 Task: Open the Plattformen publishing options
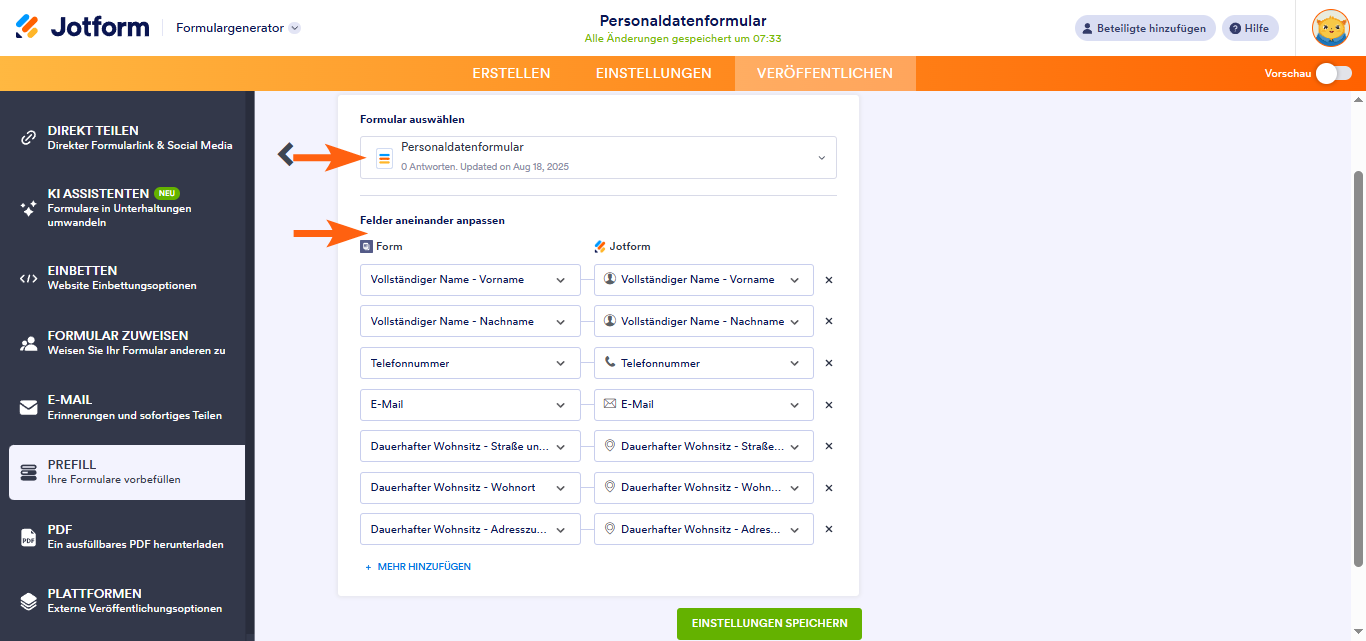pyautogui.click(x=127, y=601)
